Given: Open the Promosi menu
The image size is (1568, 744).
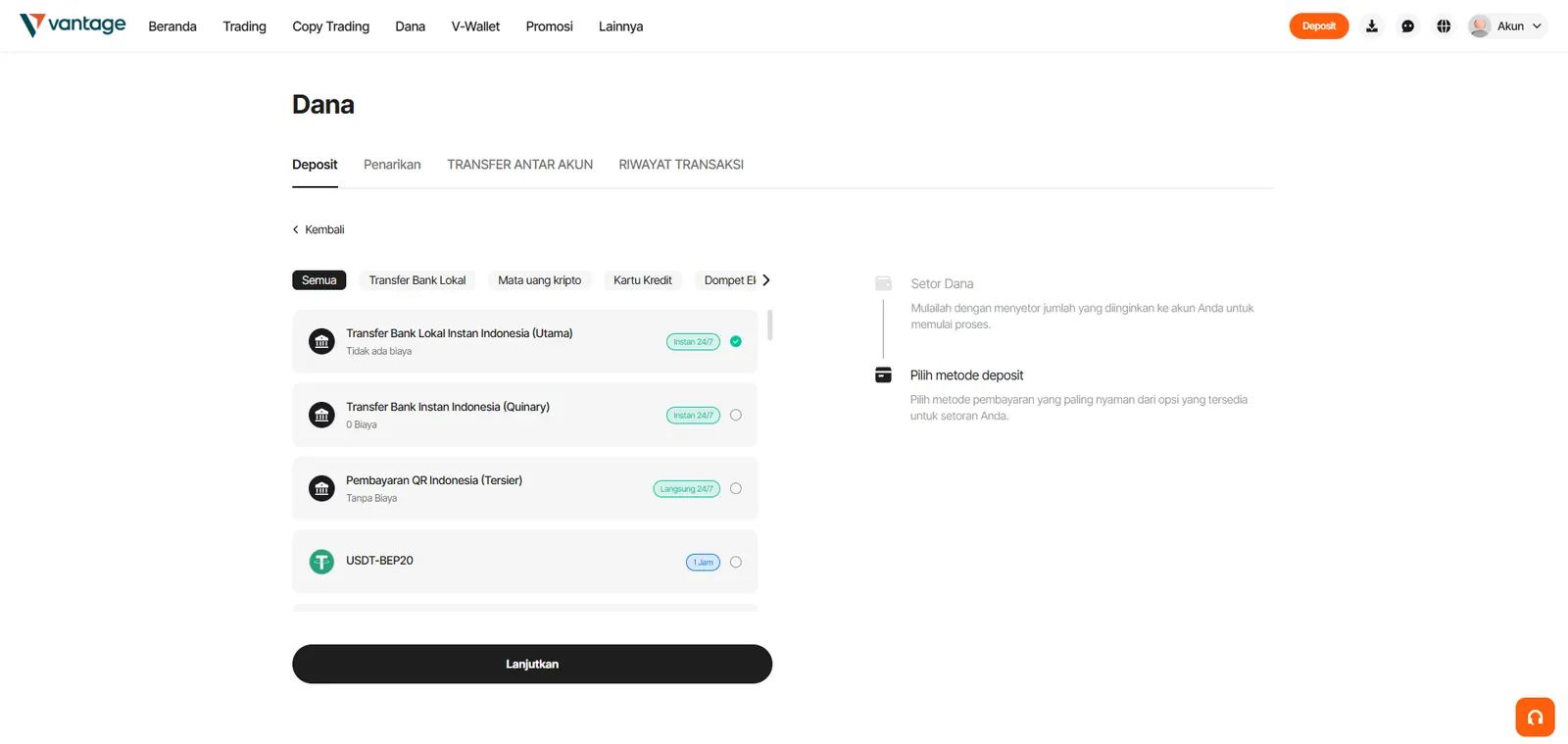Looking at the screenshot, I should pos(549,26).
